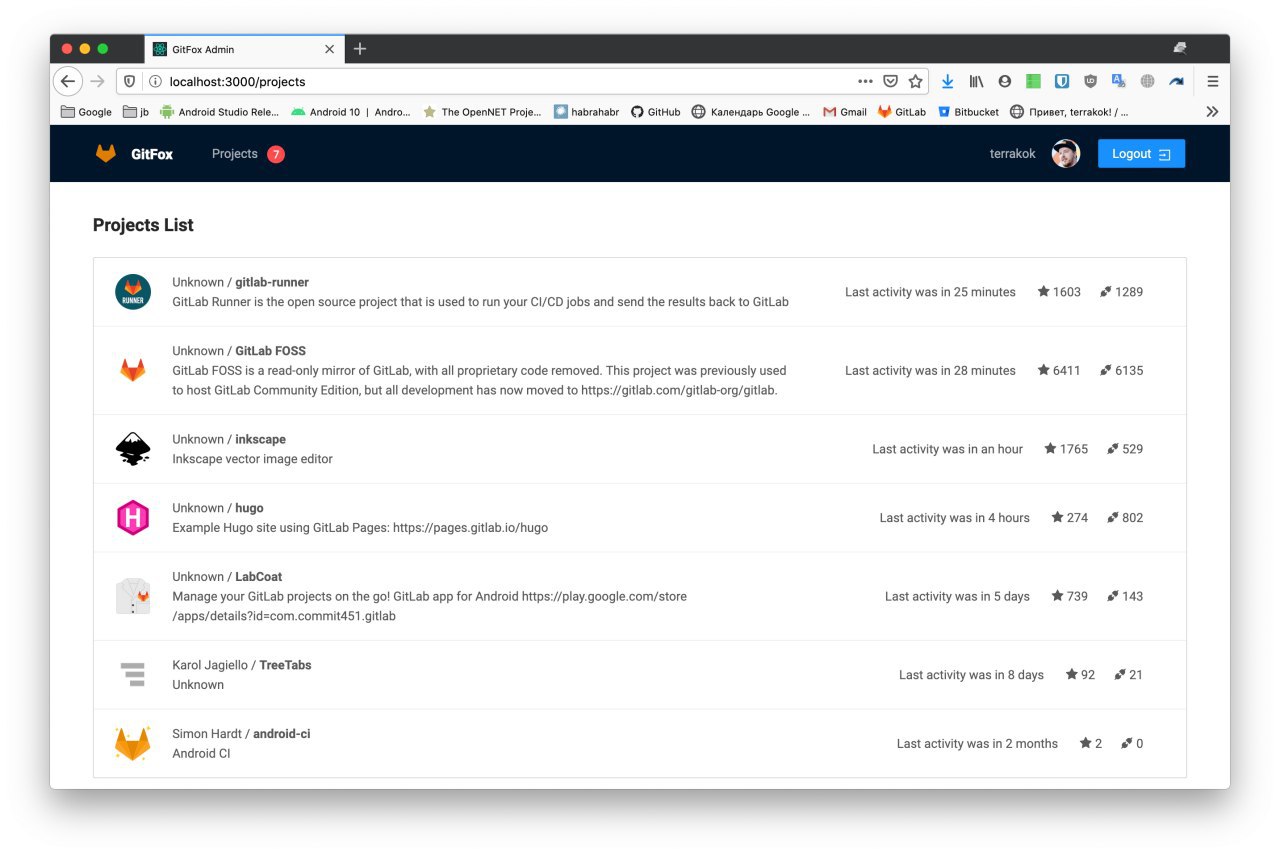Click the fork icon for gitlab-runner

click(1106, 292)
